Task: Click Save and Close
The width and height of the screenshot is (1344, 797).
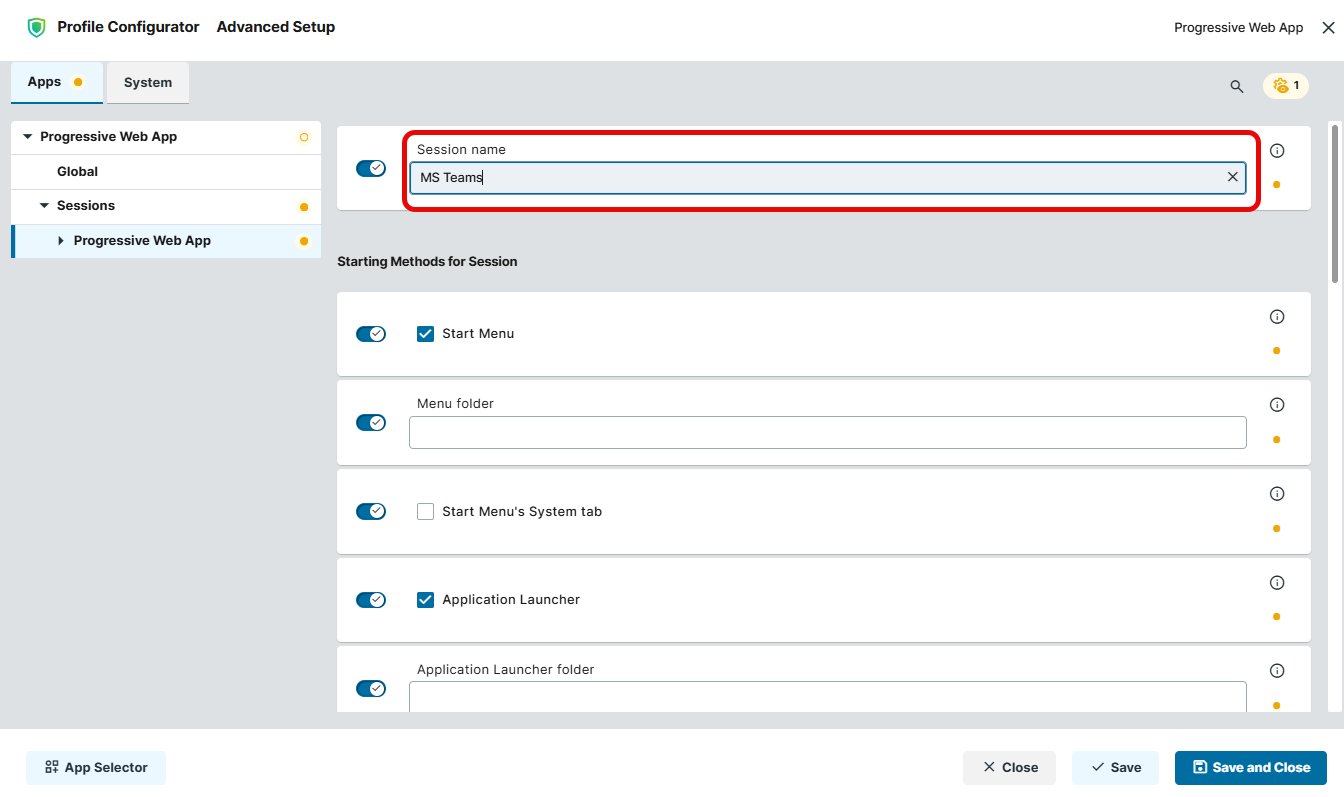Action: [1251, 768]
